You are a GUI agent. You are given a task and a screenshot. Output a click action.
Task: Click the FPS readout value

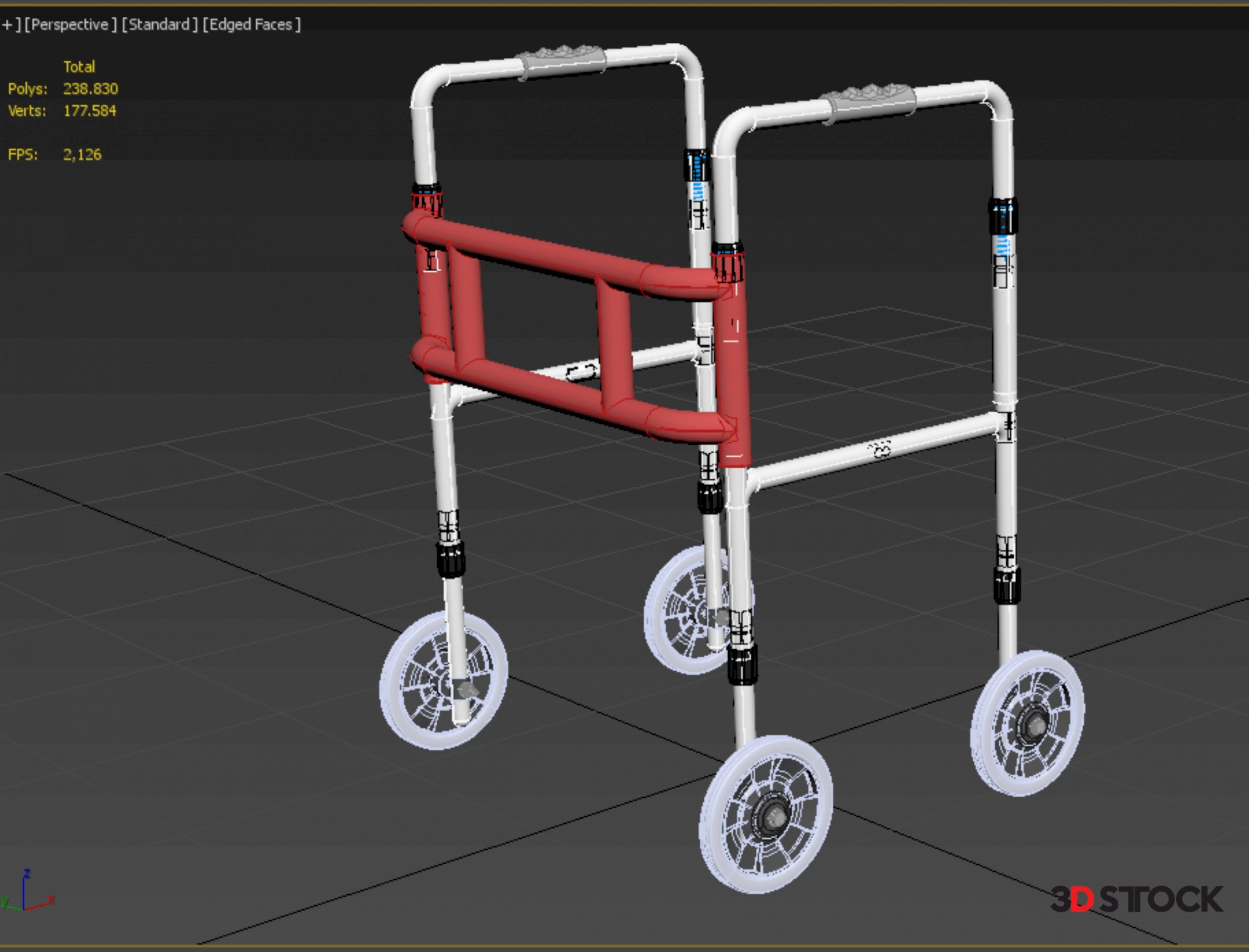click(x=82, y=155)
